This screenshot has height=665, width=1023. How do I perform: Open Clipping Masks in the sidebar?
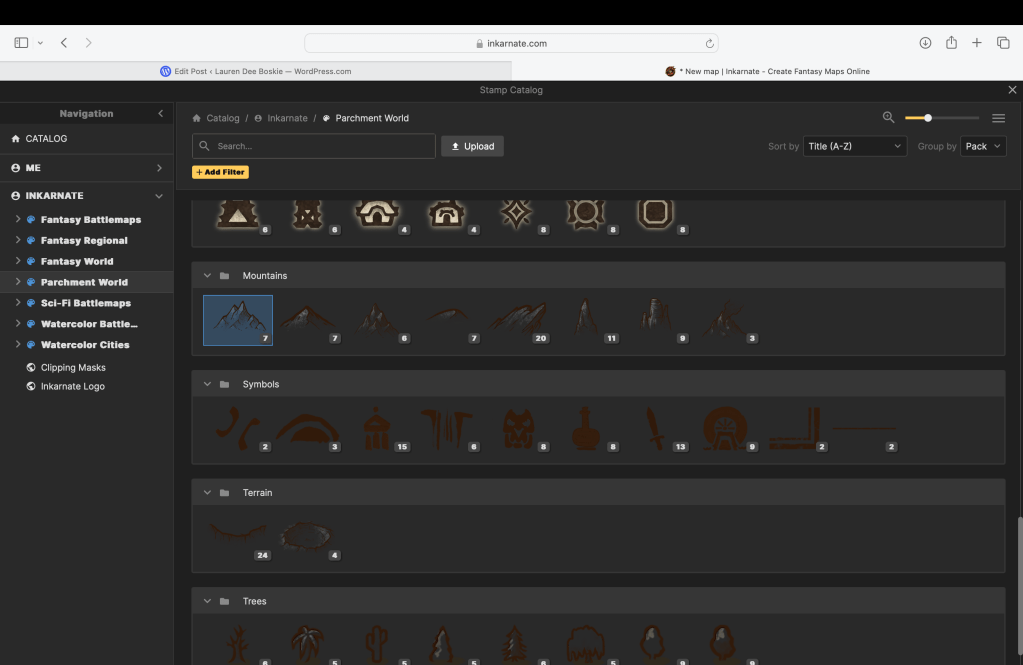[x=73, y=367]
